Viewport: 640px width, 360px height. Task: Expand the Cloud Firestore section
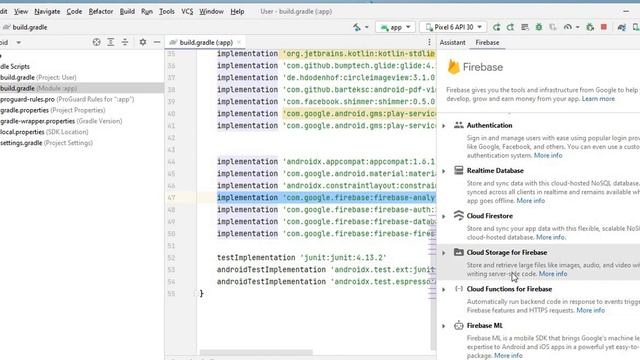point(444,216)
